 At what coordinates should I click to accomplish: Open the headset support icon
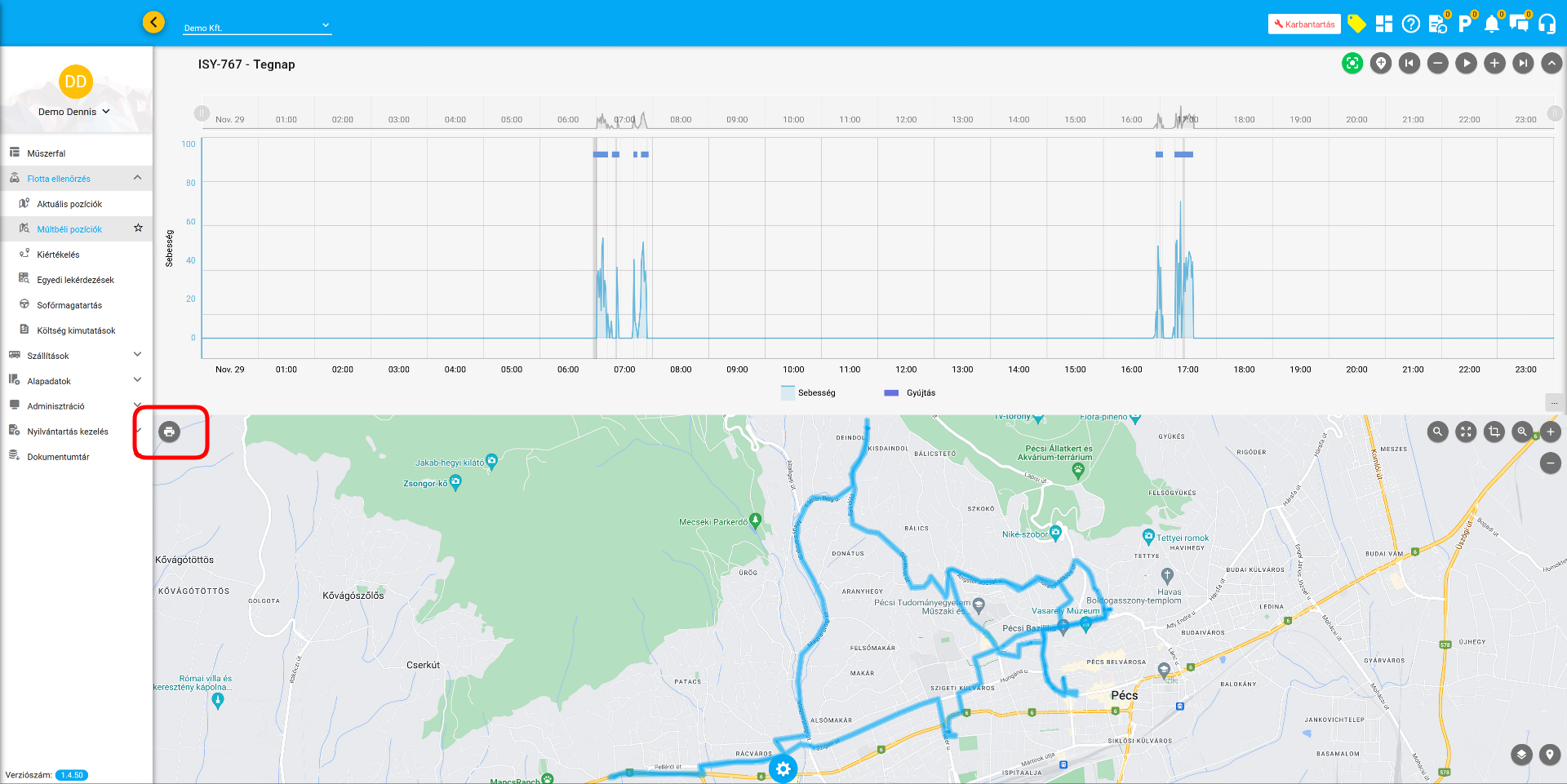(1547, 24)
